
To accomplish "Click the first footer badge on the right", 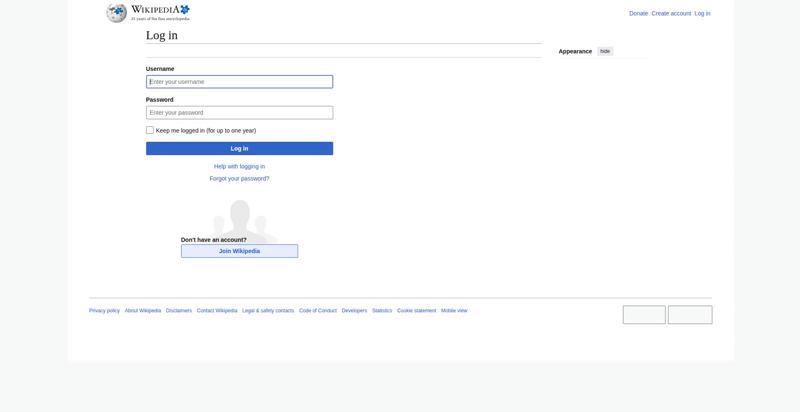I will [x=644, y=315].
